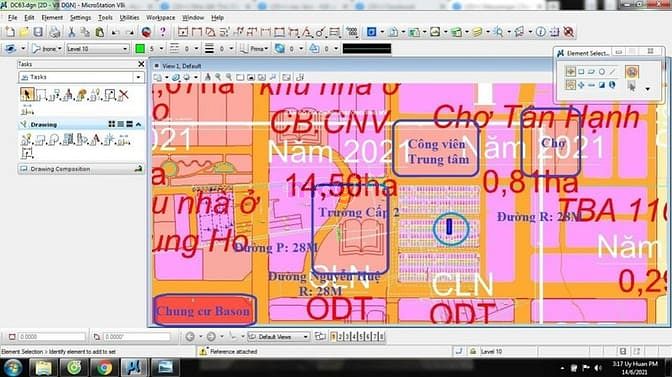This screenshot has width=672, height=377.
Task: Open the Level 10 active level dropdown
Action: point(125,49)
